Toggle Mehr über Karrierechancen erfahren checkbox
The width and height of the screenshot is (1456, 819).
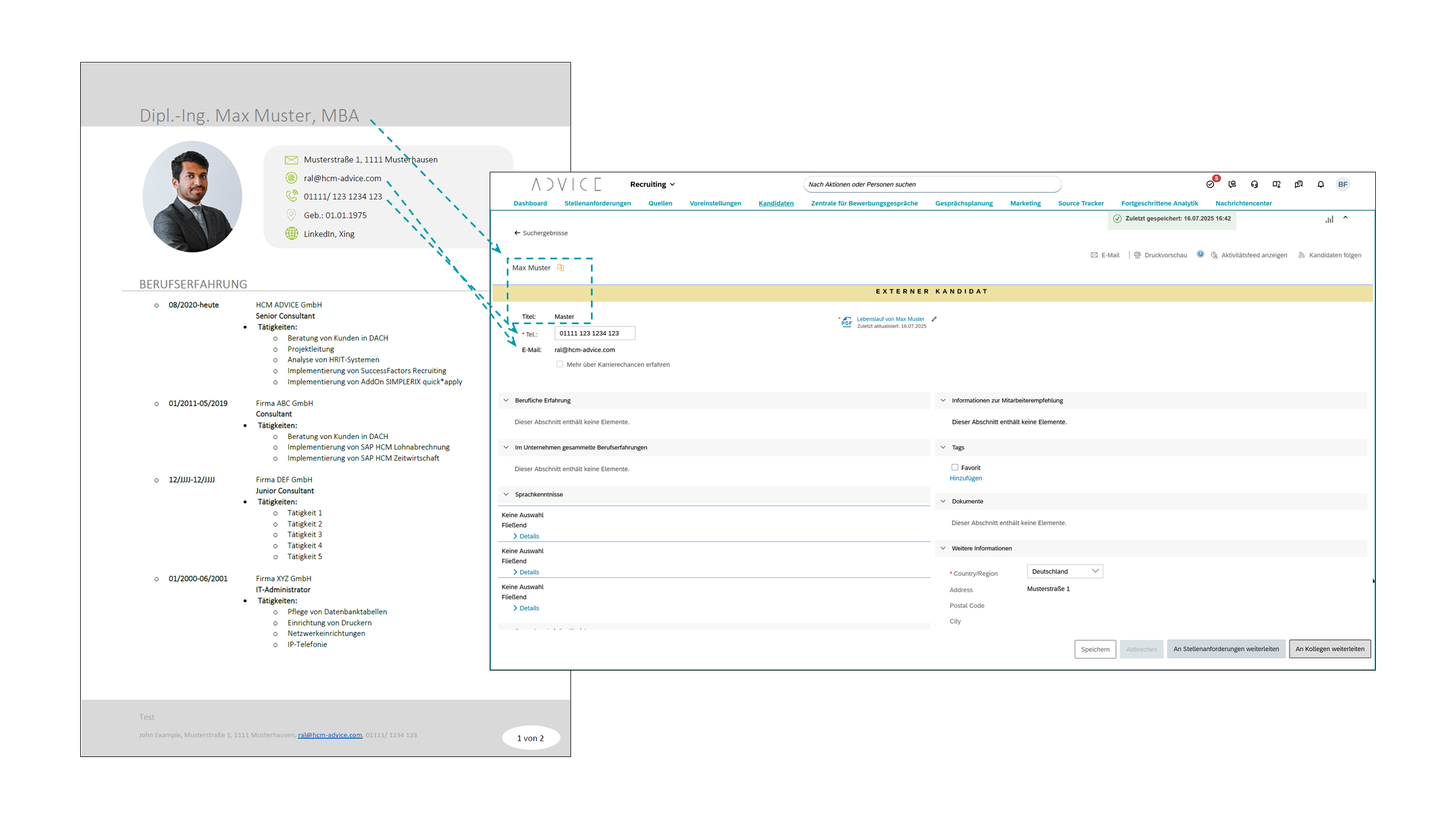click(560, 365)
